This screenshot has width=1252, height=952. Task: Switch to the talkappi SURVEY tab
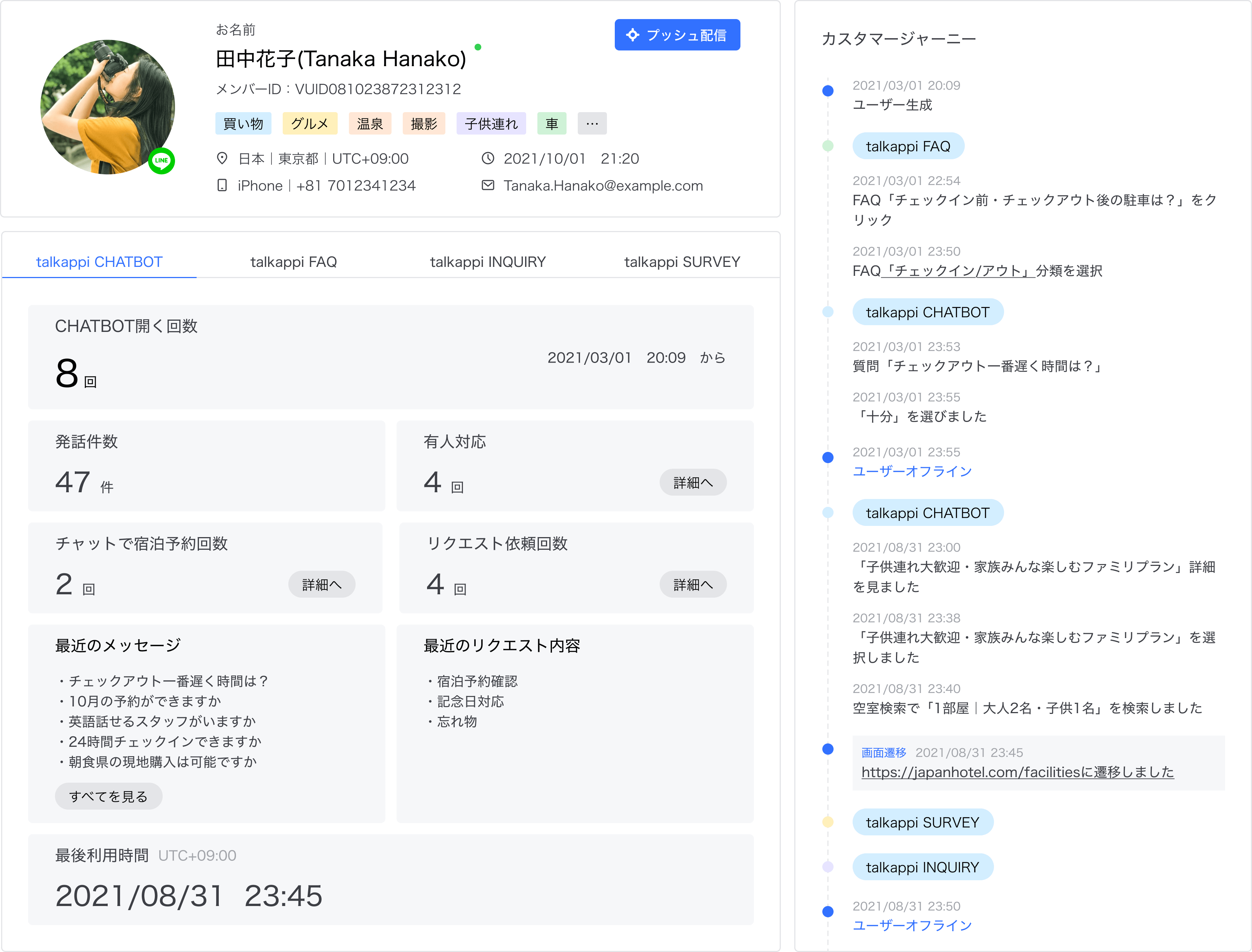[x=682, y=262]
